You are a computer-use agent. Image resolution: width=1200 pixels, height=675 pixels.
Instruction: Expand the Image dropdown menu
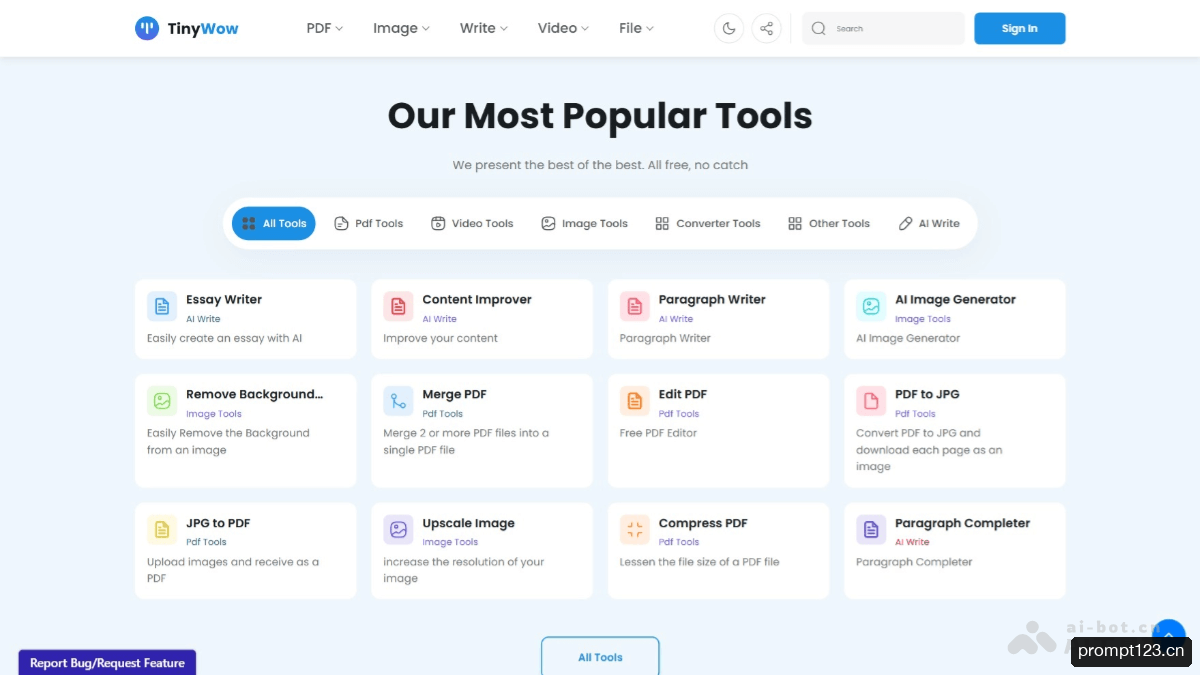[401, 28]
